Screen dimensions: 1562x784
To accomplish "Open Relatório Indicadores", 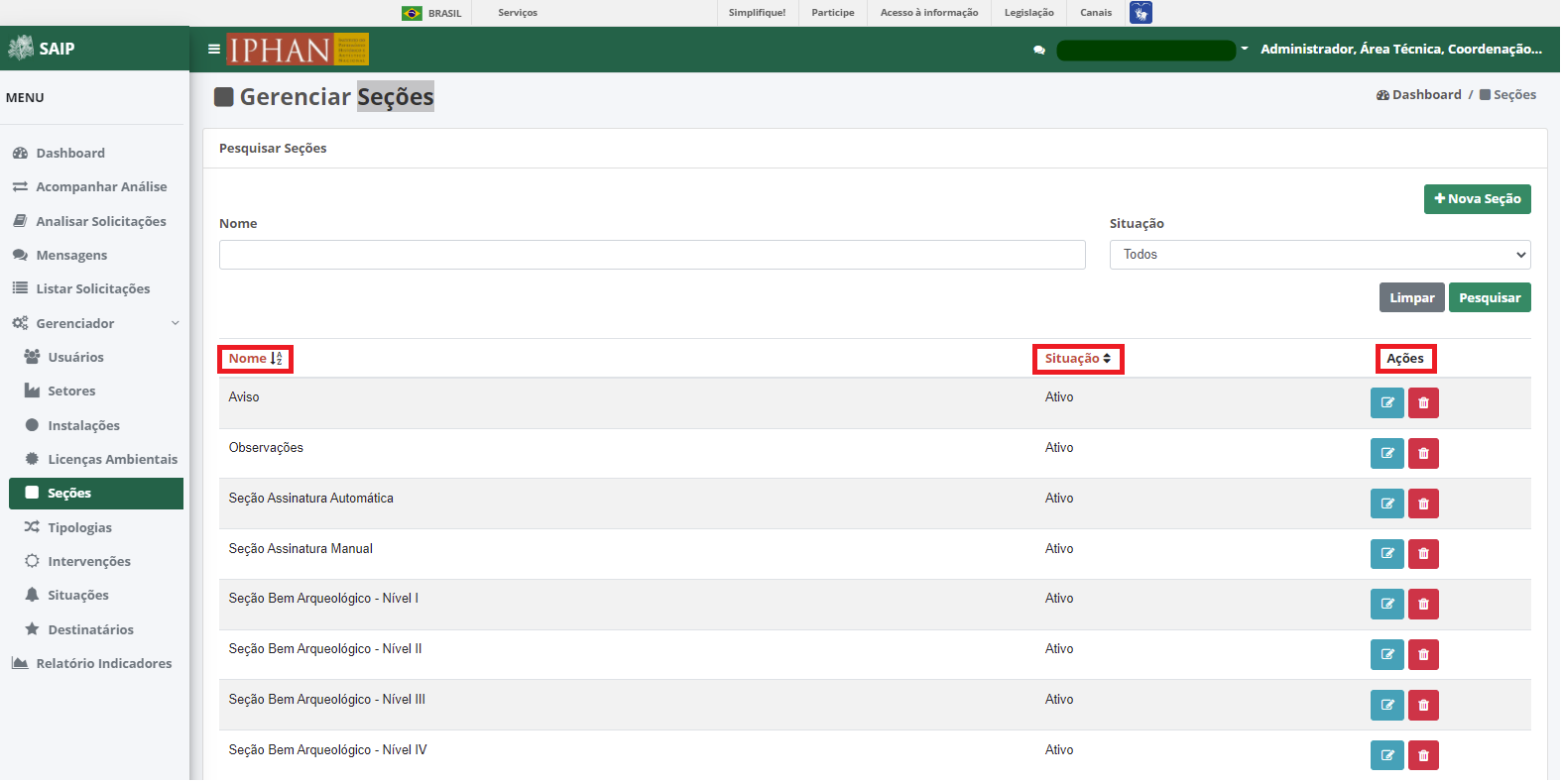I will (x=104, y=663).
